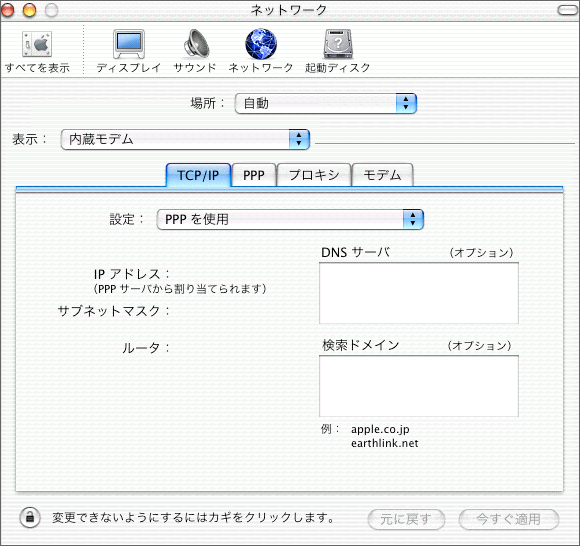Open the すべてを表示 (Show All) icon
This screenshot has width=580, height=546.
click(37, 44)
